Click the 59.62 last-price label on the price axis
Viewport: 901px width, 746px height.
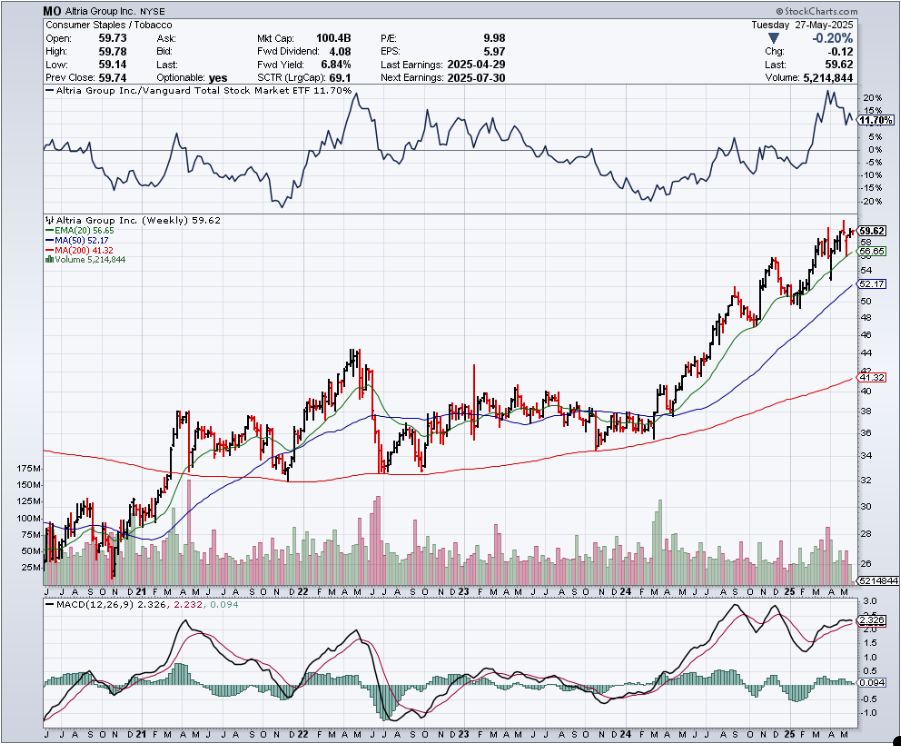coord(872,231)
